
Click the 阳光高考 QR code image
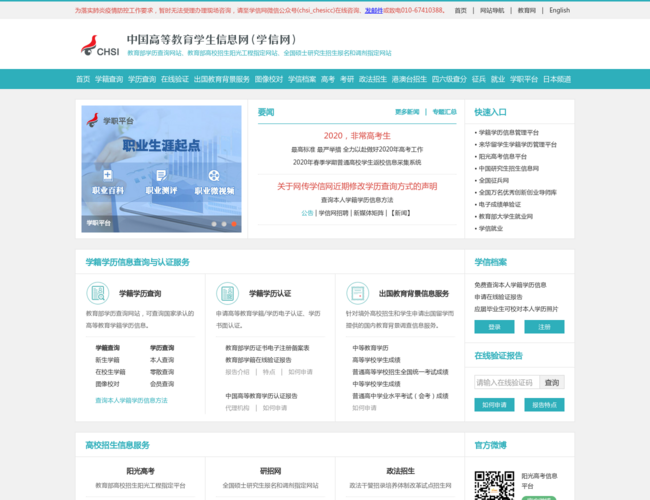tap(495, 485)
